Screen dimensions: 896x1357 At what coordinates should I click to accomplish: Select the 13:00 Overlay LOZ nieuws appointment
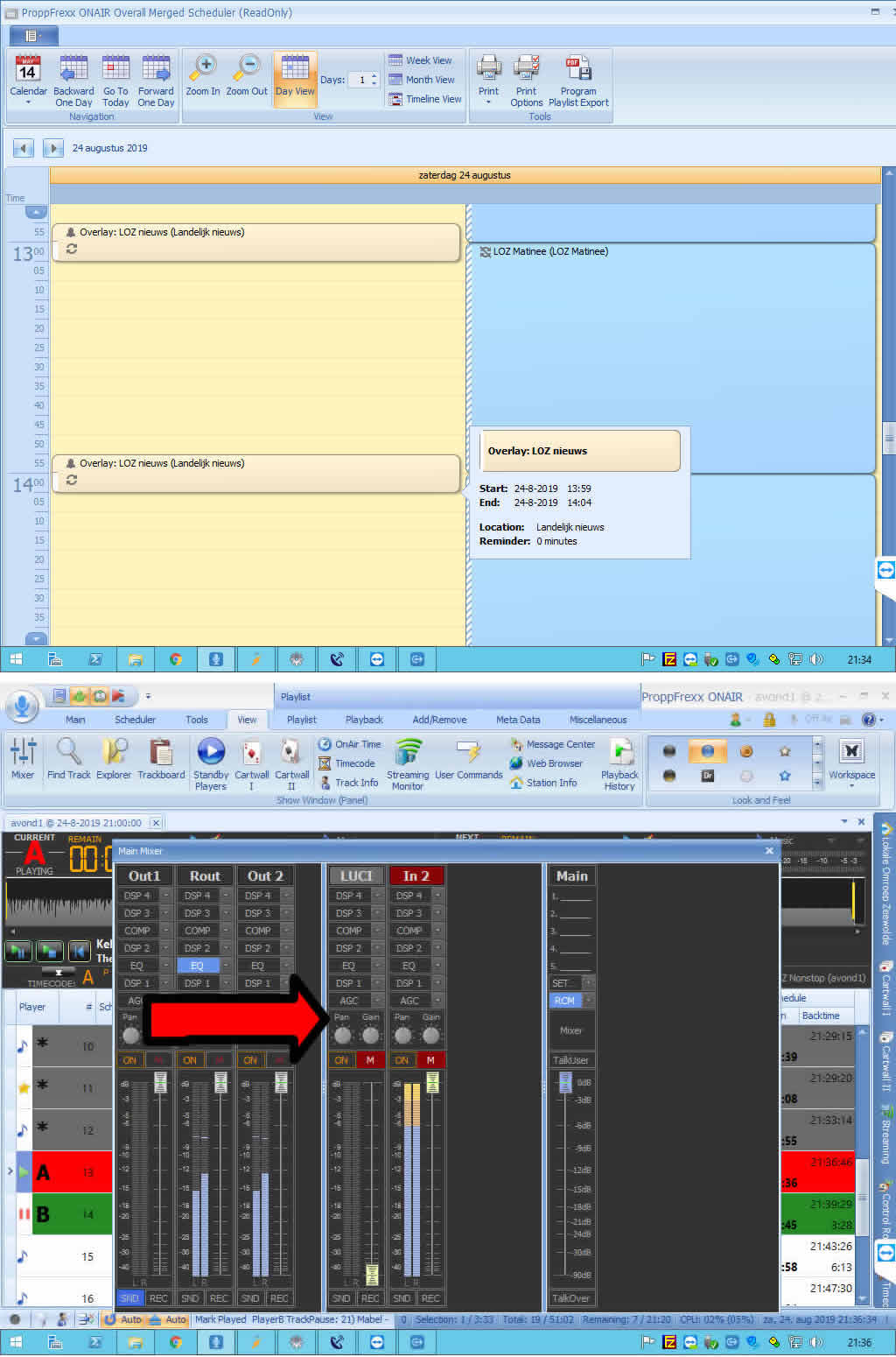pos(255,242)
